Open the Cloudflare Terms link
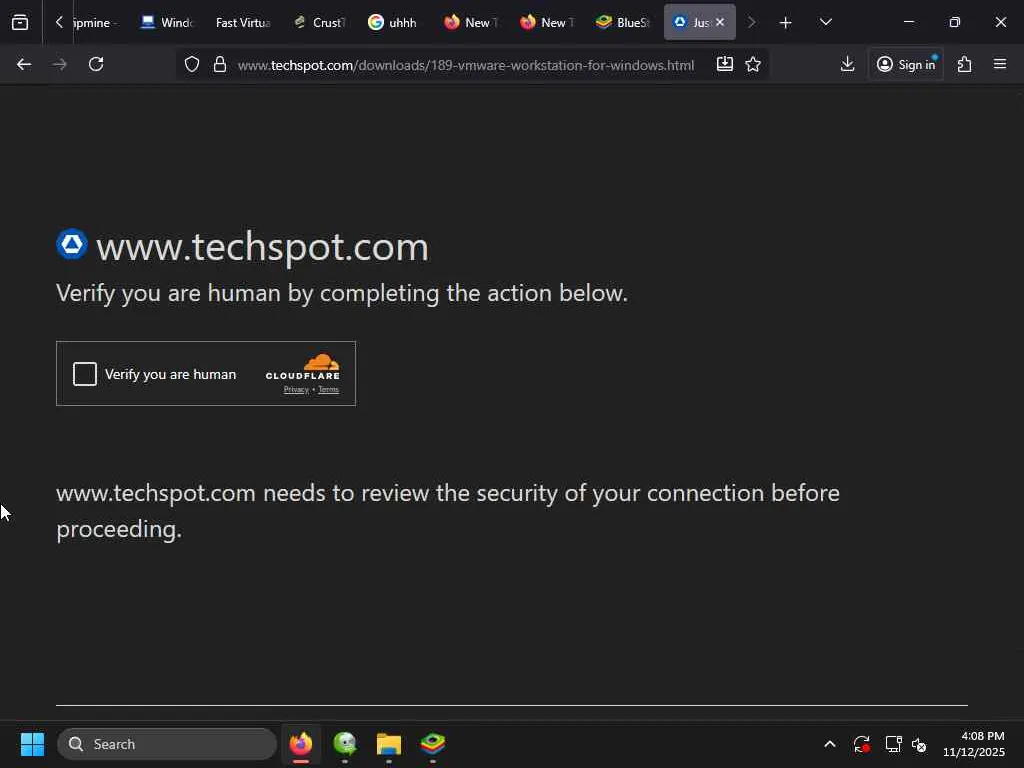The image size is (1024, 768). tap(328, 390)
